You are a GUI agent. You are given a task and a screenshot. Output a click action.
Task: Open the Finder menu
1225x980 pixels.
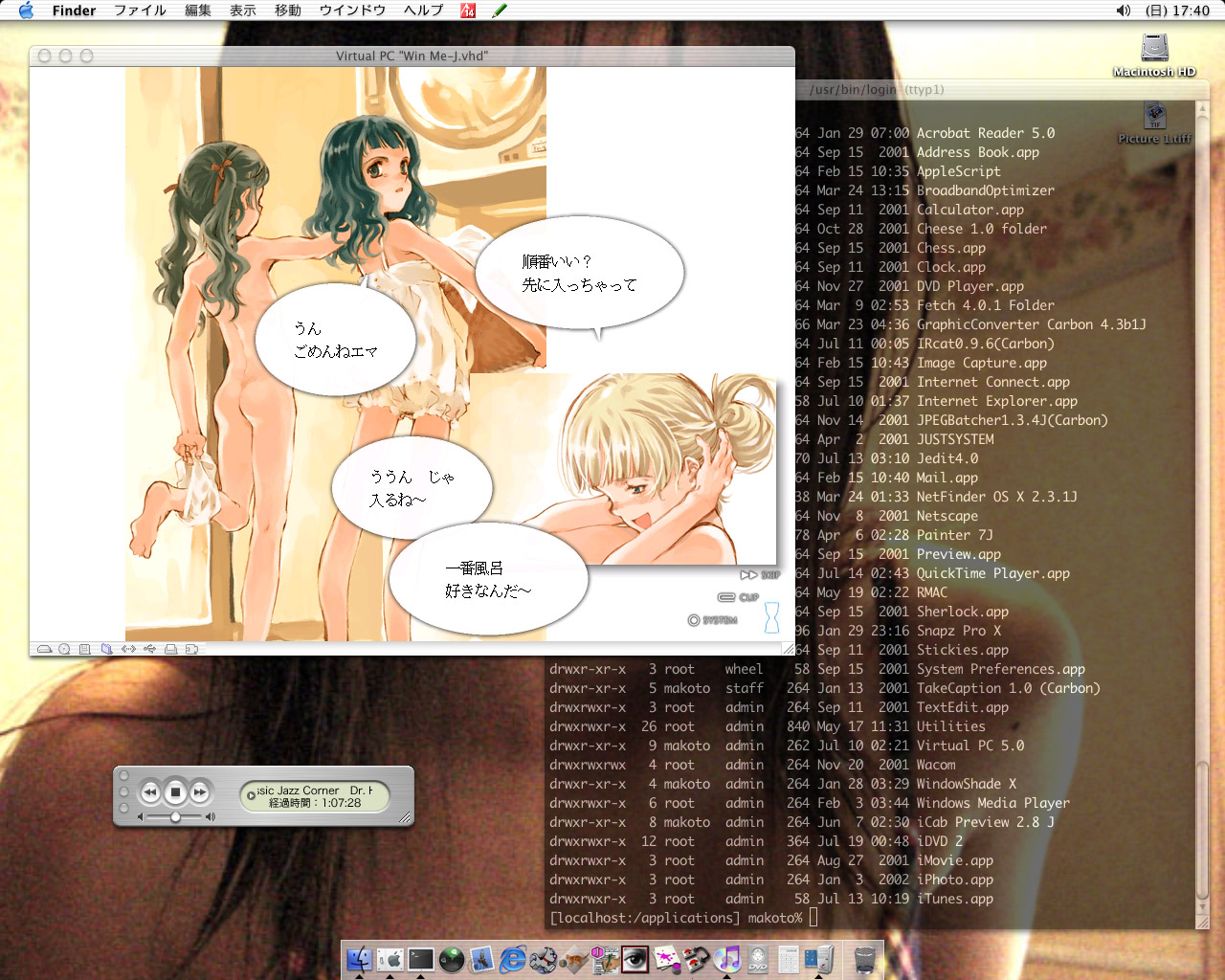[x=74, y=11]
